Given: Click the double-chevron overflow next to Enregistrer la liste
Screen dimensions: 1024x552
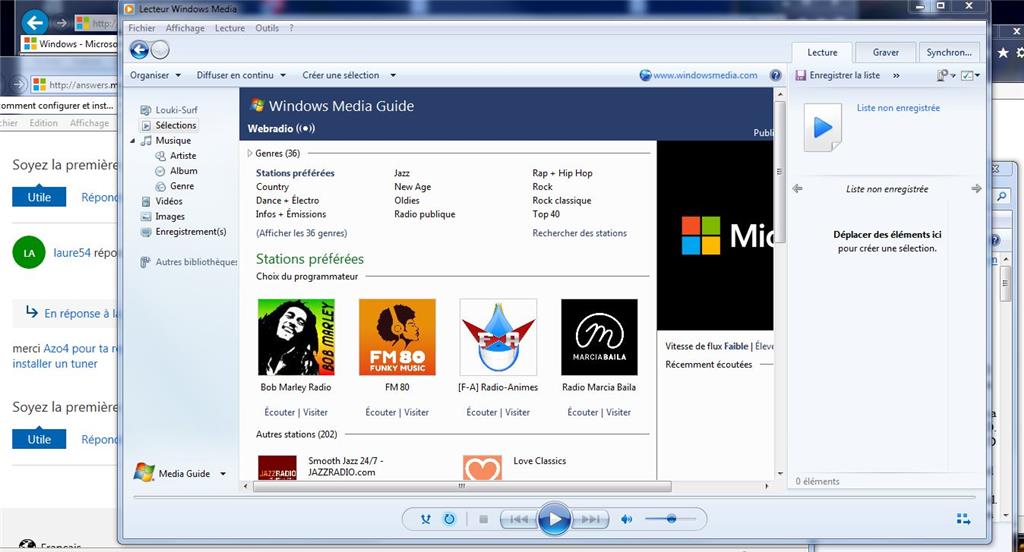Looking at the screenshot, I should 896,75.
